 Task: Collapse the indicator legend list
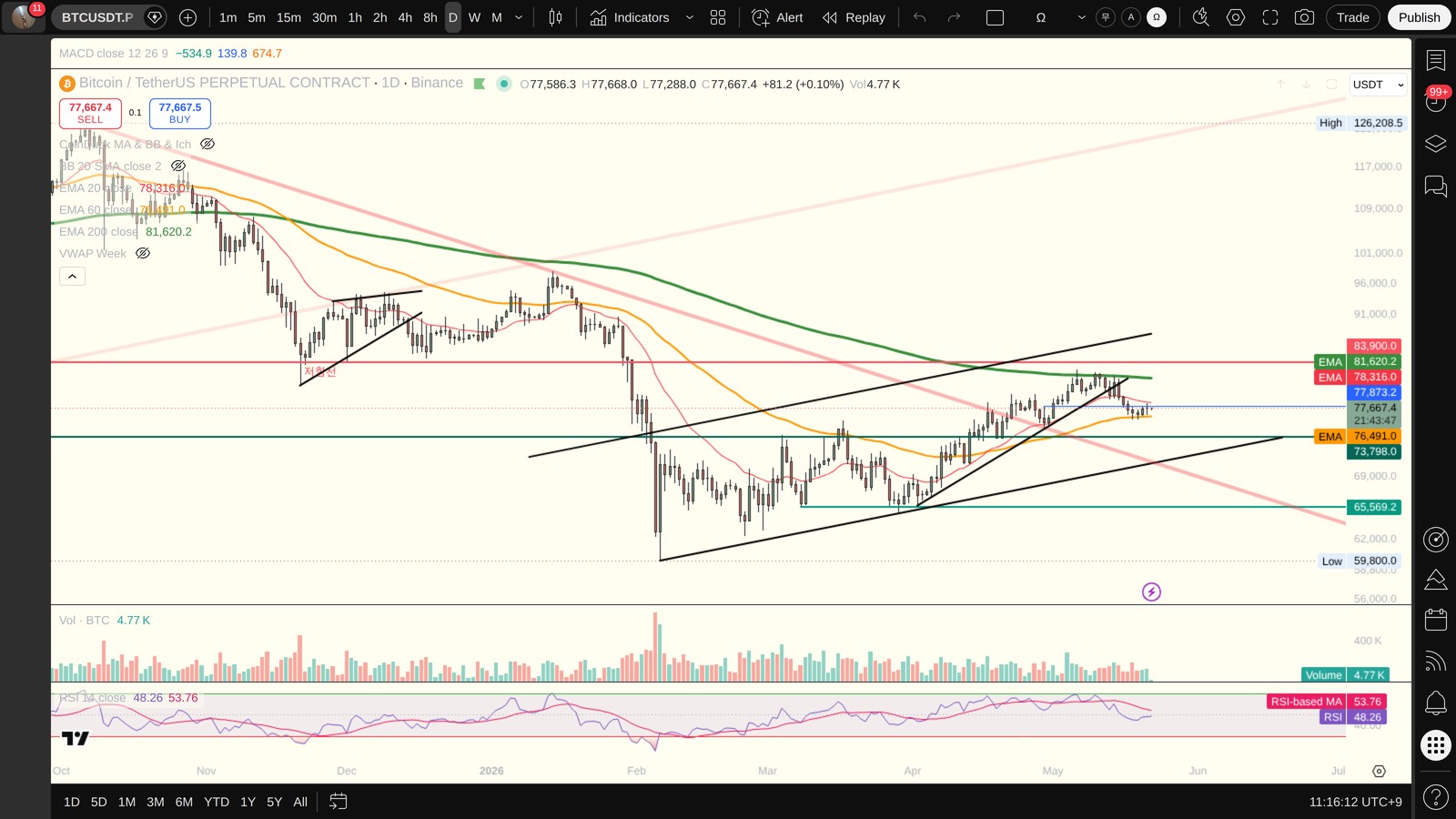[72, 276]
